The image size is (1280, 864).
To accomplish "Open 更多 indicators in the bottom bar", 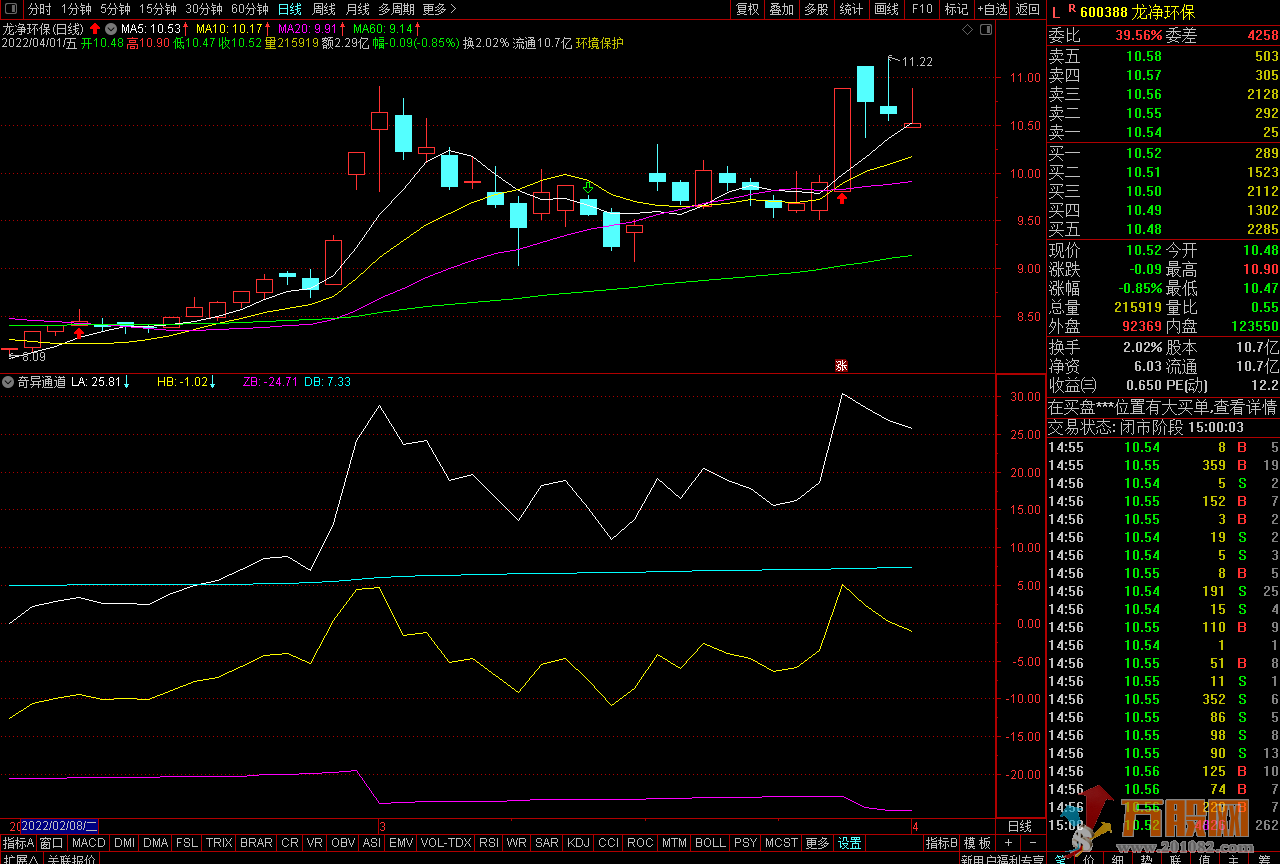I will tap(816, 843).
